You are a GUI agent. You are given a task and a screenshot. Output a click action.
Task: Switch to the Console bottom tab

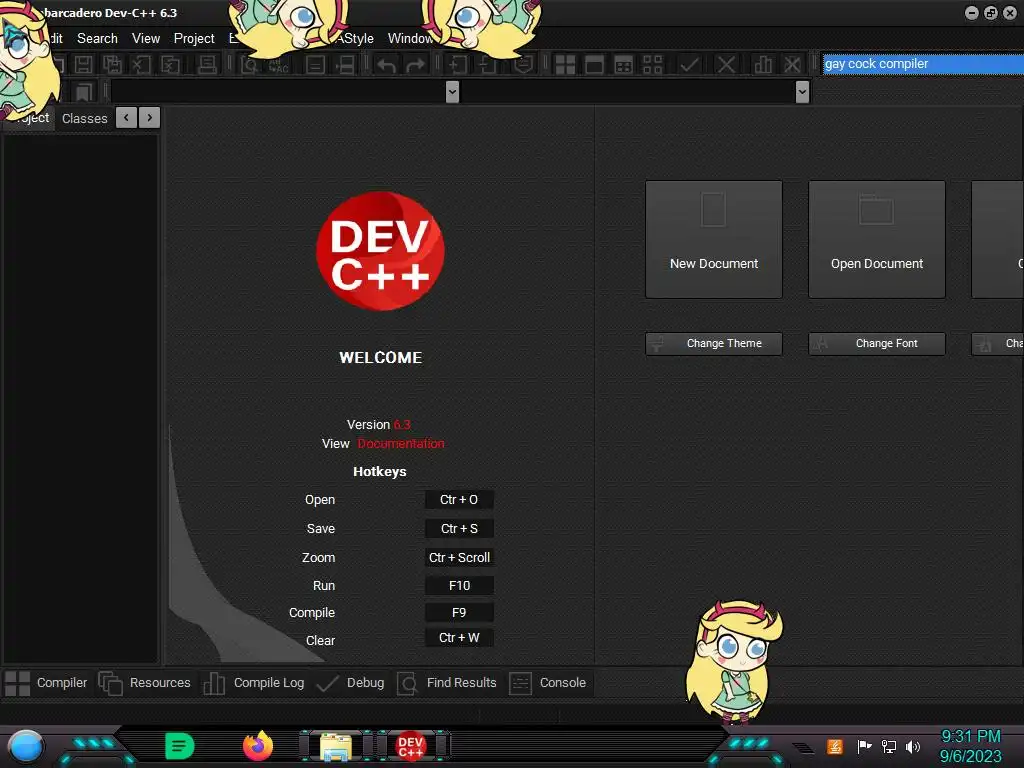547,683
